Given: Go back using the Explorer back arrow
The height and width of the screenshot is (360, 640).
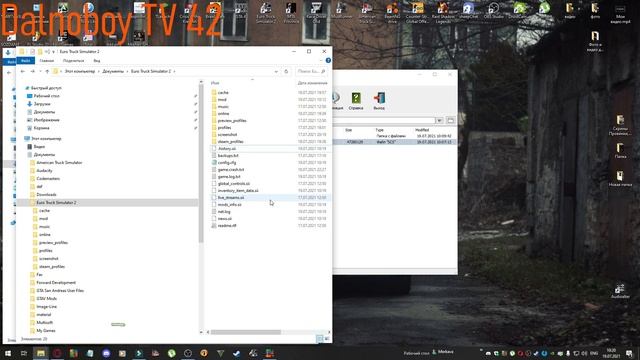Looking at the screenshot, I should (23, 71).
